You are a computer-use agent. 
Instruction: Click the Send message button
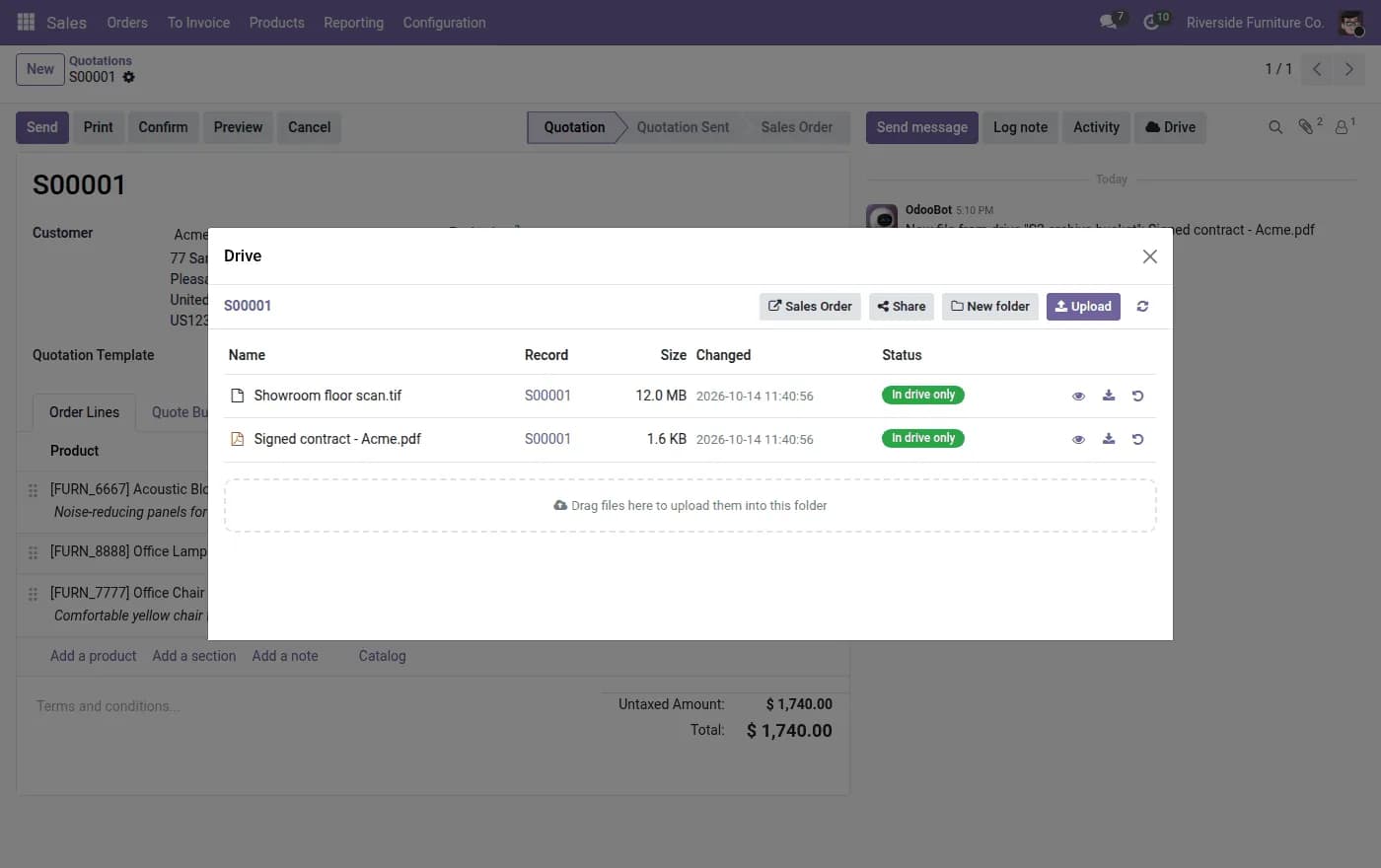(x=922, y=127)
